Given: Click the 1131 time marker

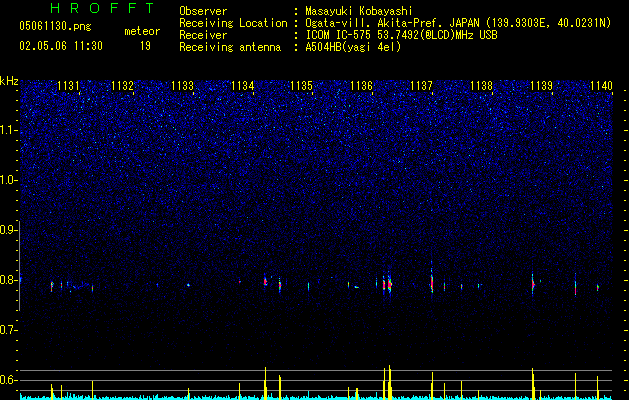Looking at the screenshot, I should point(68,86).
